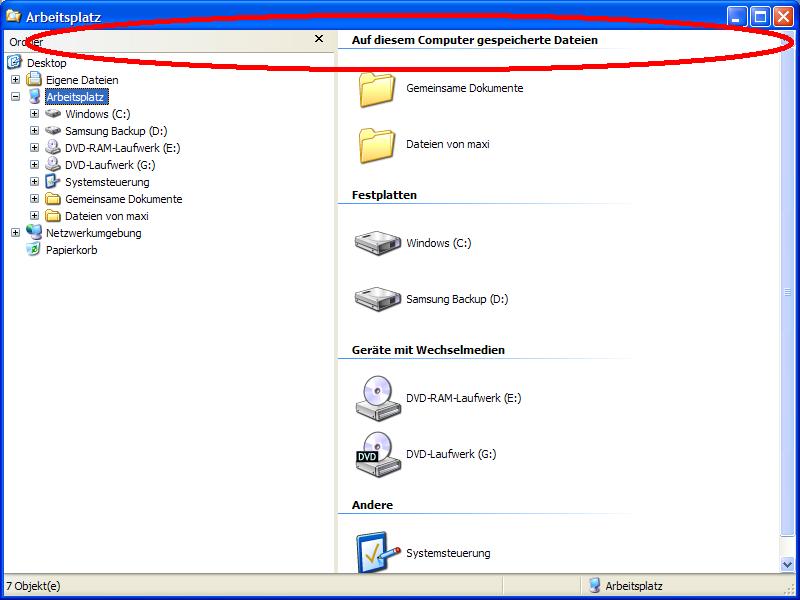The height and width of the screenshot is (600, 800).
Task: Select highlighted Arbeitsplatz label in tree
Action: pyautogui.click(x=76, y=97)
